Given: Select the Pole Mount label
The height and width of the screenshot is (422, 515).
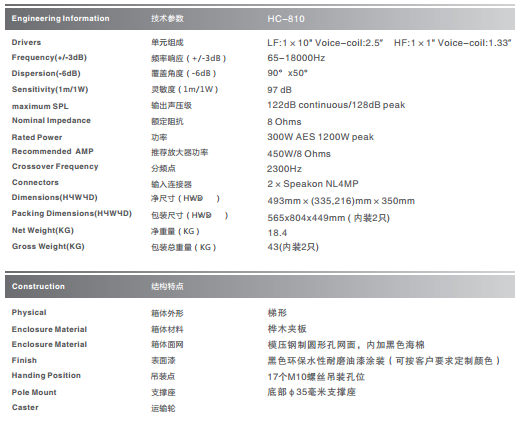Looking at the screenshot, I should click(x=34, y=392).
